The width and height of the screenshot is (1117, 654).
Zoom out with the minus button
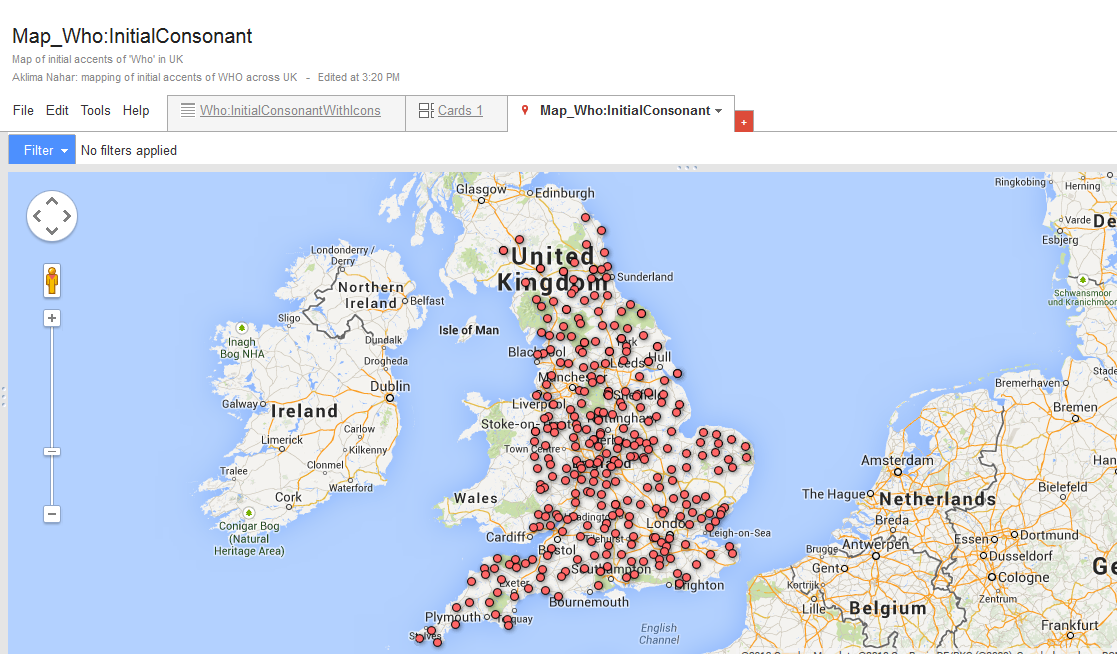point(52,514)
